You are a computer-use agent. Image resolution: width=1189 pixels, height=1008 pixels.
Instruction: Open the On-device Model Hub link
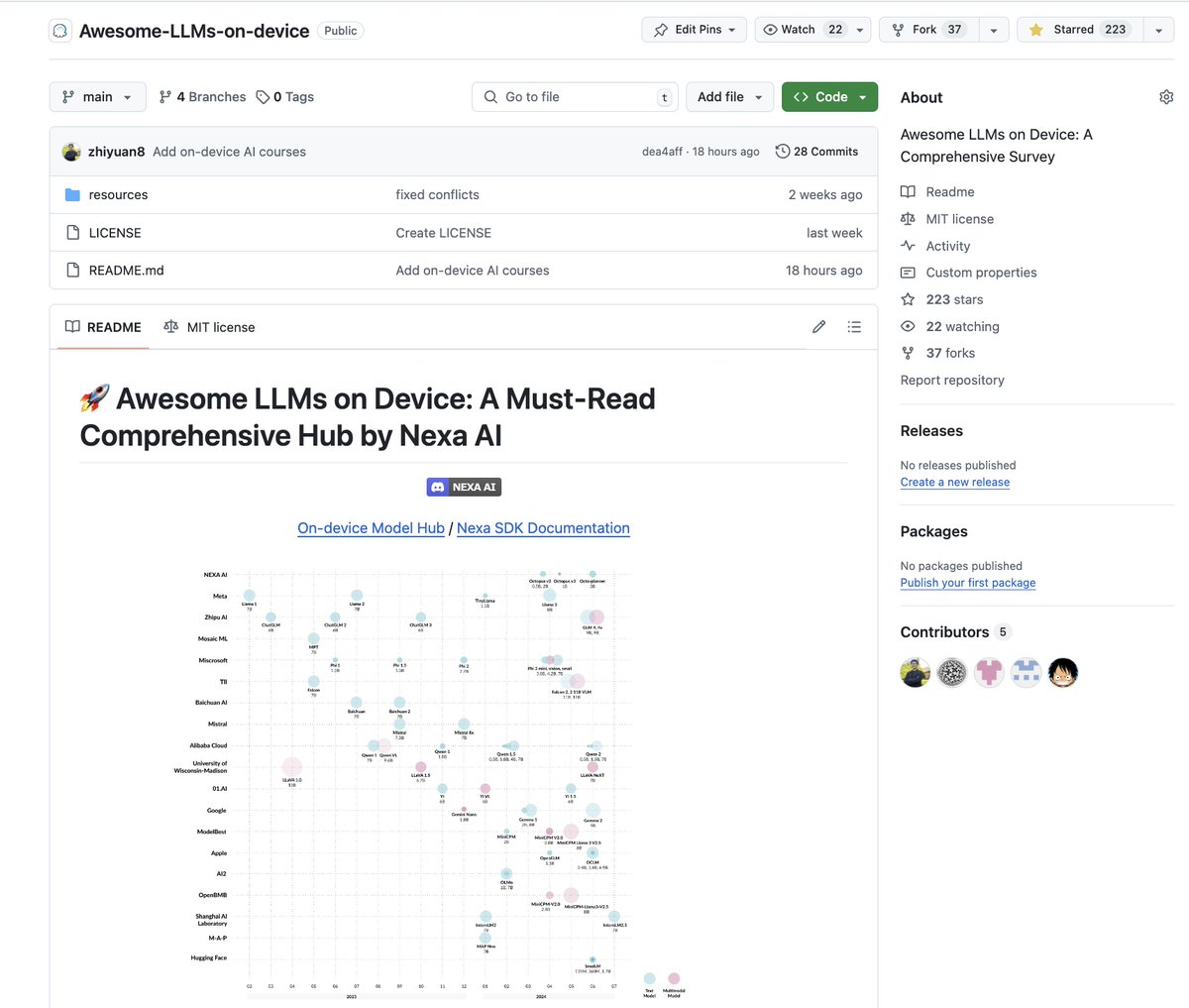tap(371, 528)
